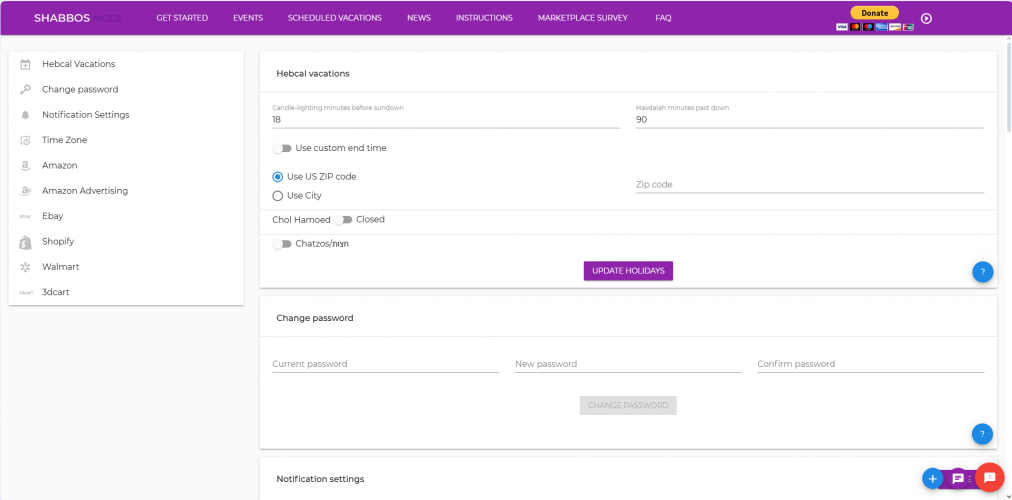The image size is (1012, 500).
Task: Toggle the Chol Hamoed Closed switch
Action: point(343,220)
